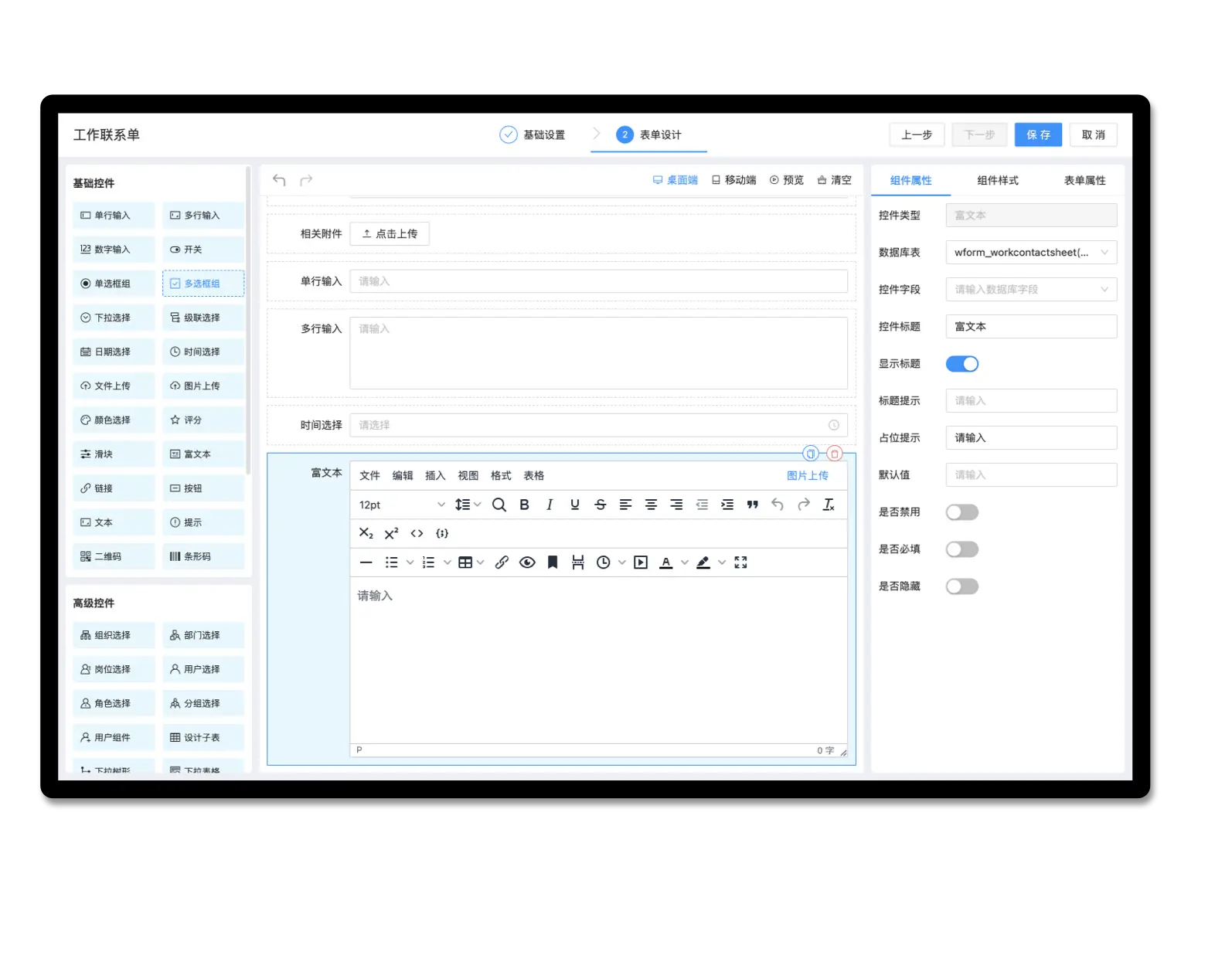Insert code sample with braces icon
The width and height of the screenshot is (1232, 955).
click(442, 533)
